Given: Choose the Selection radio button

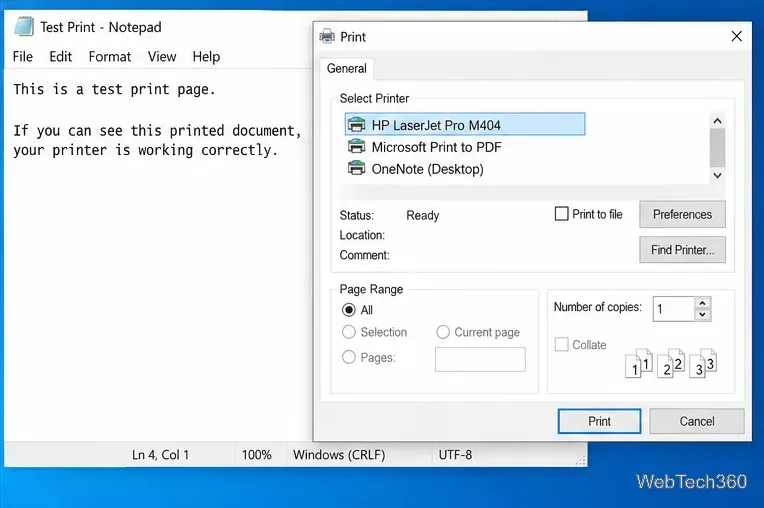Looking at the screenshot, I should 348,332.
